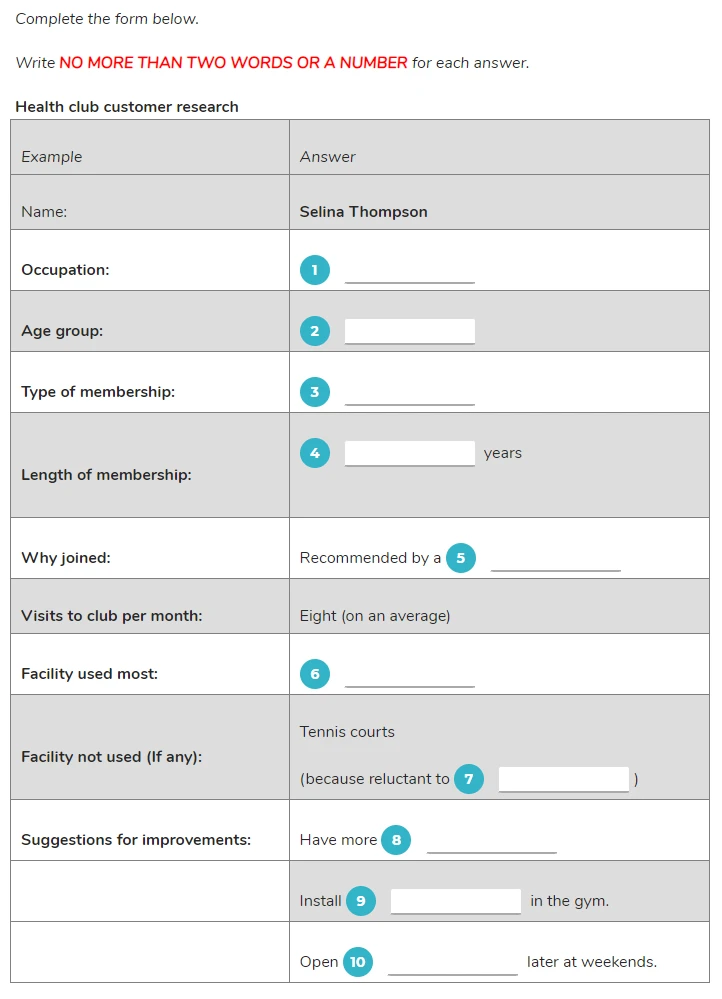Click the number 3 badge for membership type
This screenshot has height=999, width=722.
315,392
